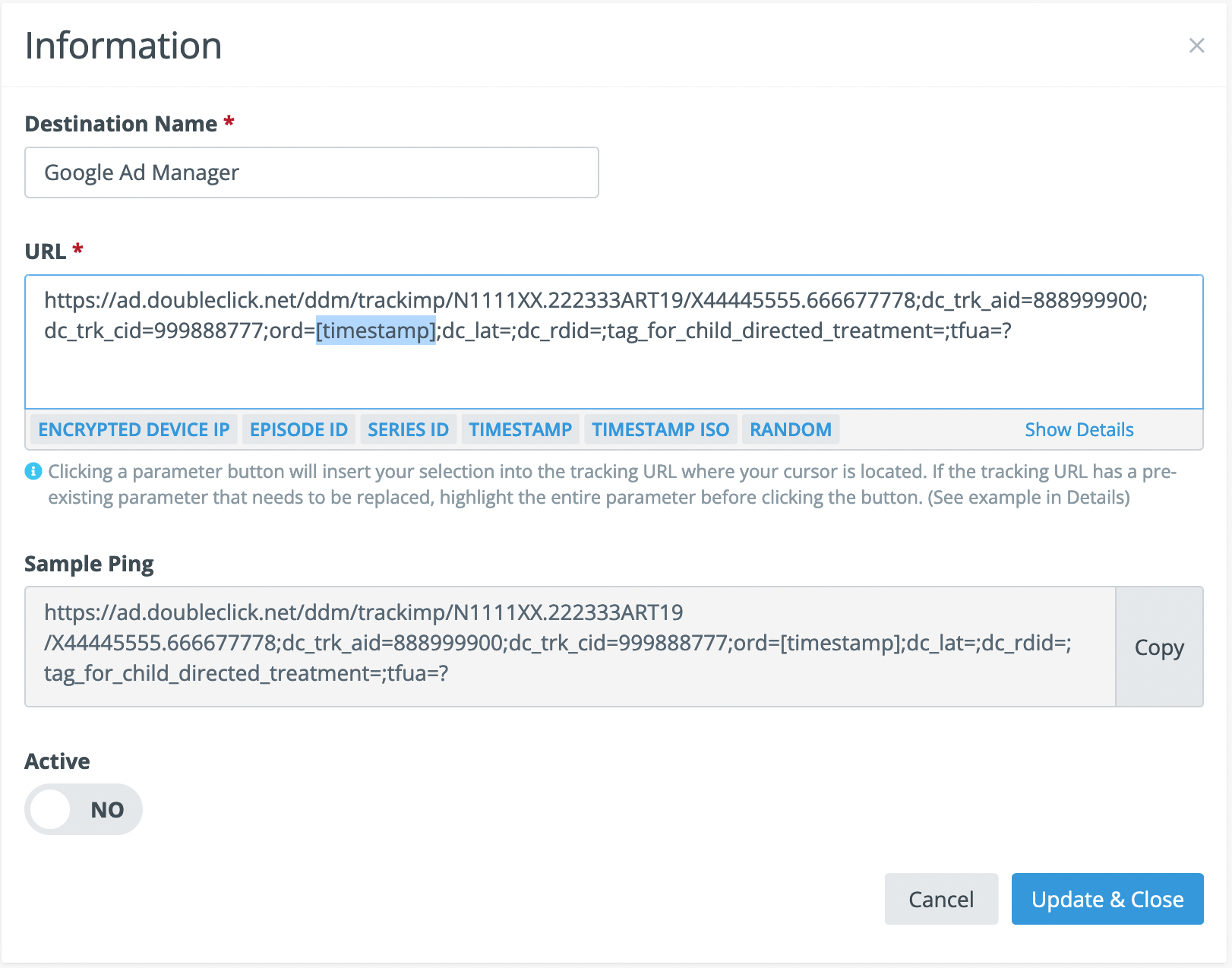Insert the RANDOM parameter
Image resolution: width=1232 pixels, height=968 pixels.
coord(791,429)
